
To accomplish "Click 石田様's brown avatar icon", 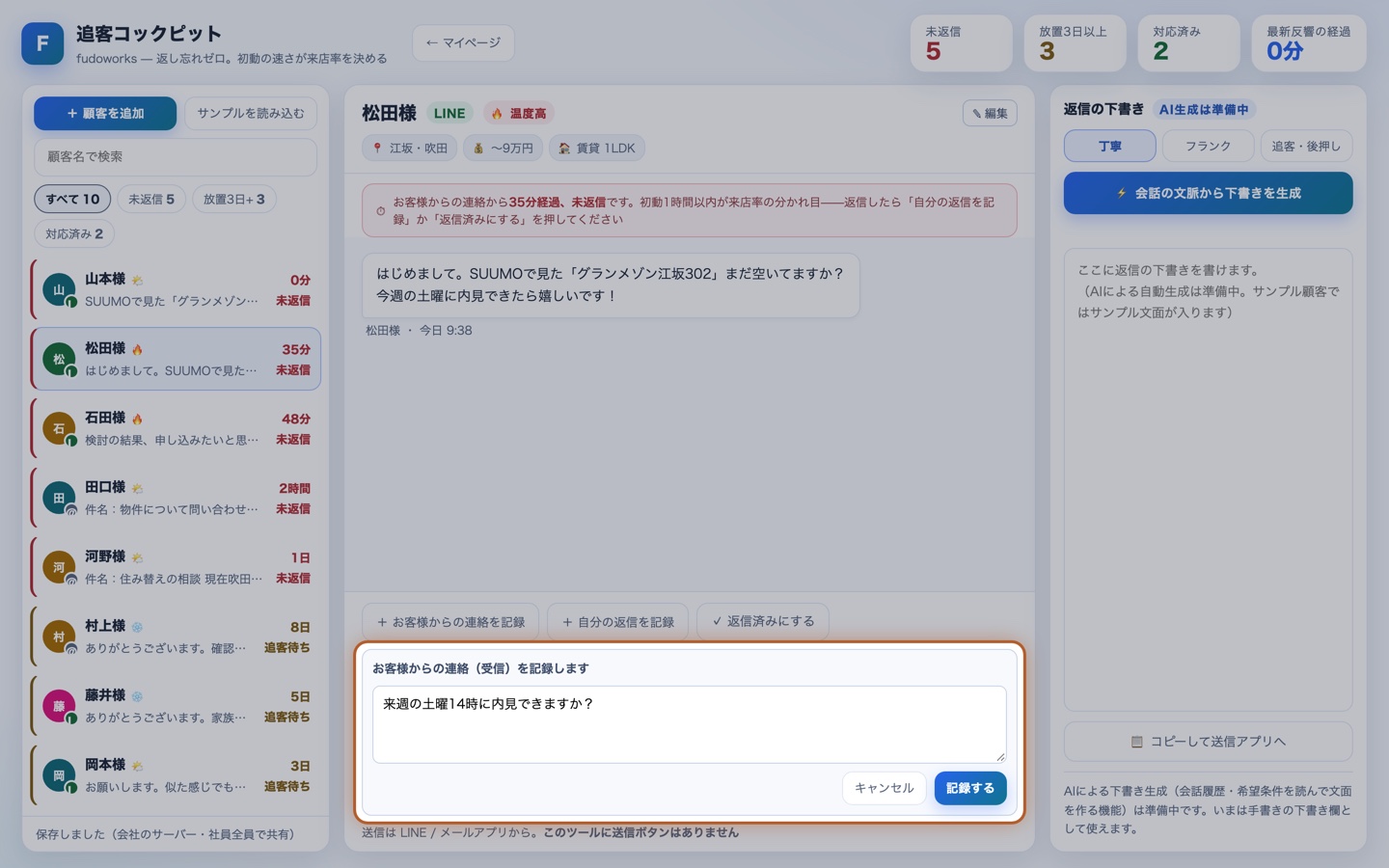I will tap(59, 428).
